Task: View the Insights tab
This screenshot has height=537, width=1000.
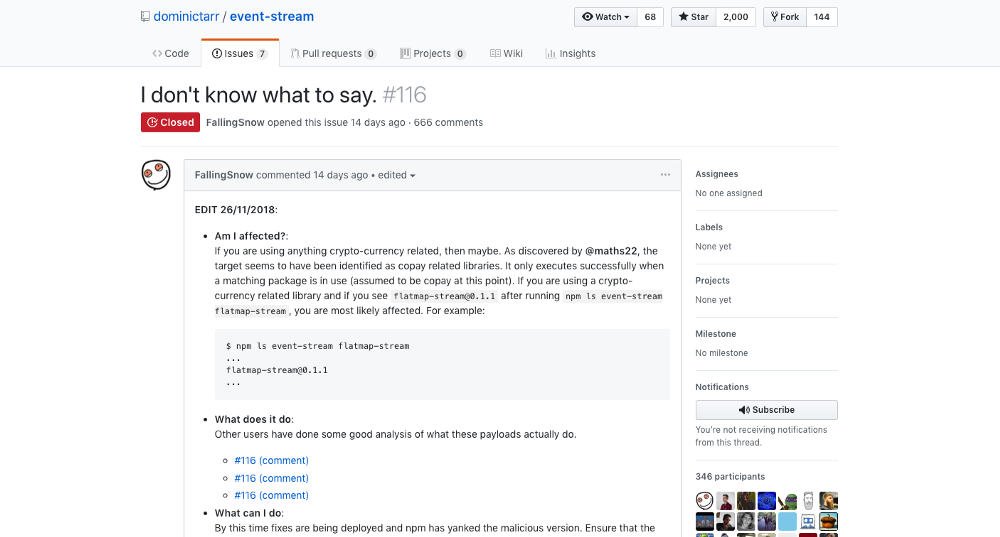Action: [x=570, y=54]
